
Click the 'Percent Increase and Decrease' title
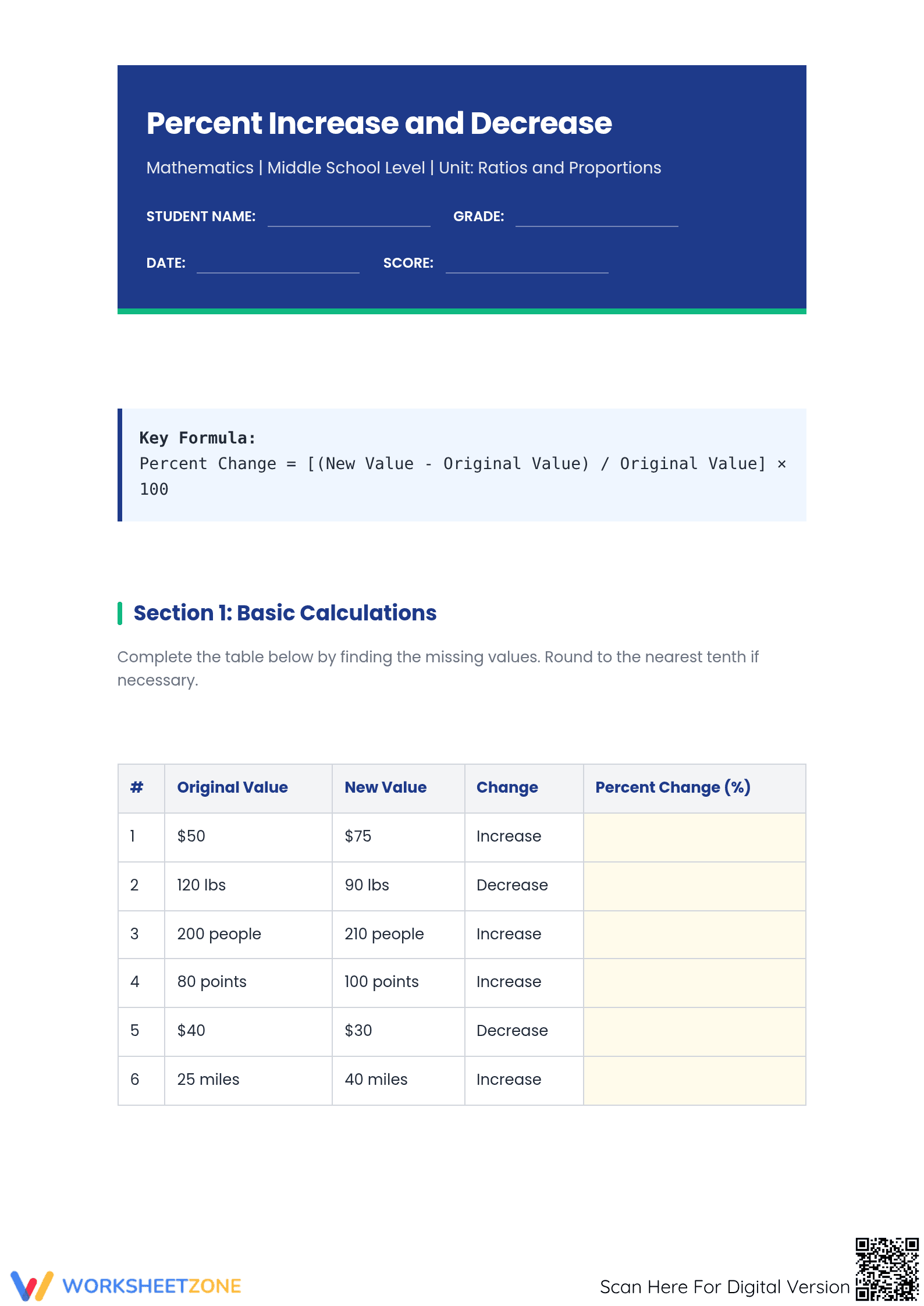(379, 123)
